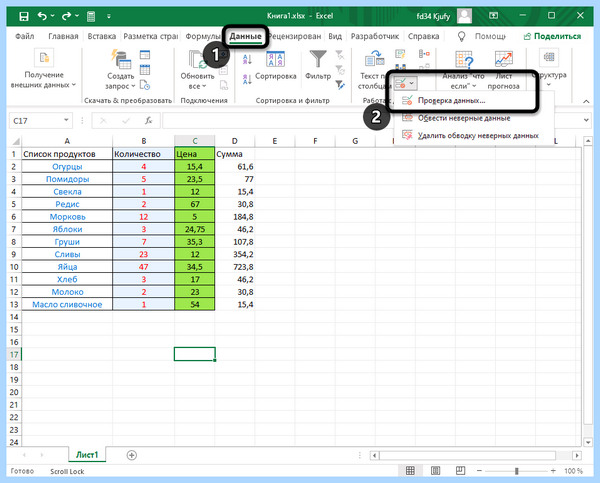Open Ribbon Display Options icon
600x483 pixels.
point(494,16)
